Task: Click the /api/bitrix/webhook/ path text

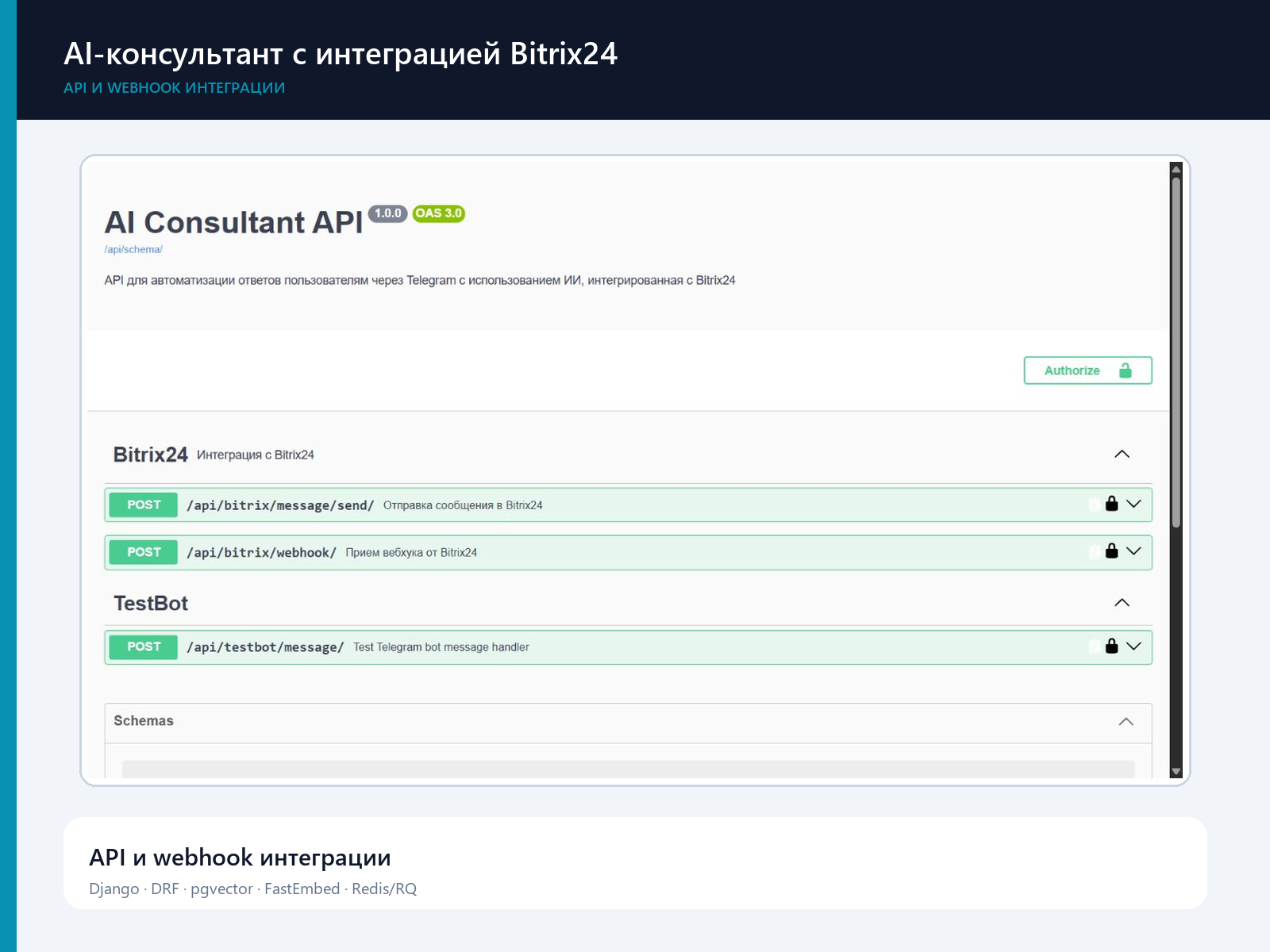Action: tap(261, 553)
